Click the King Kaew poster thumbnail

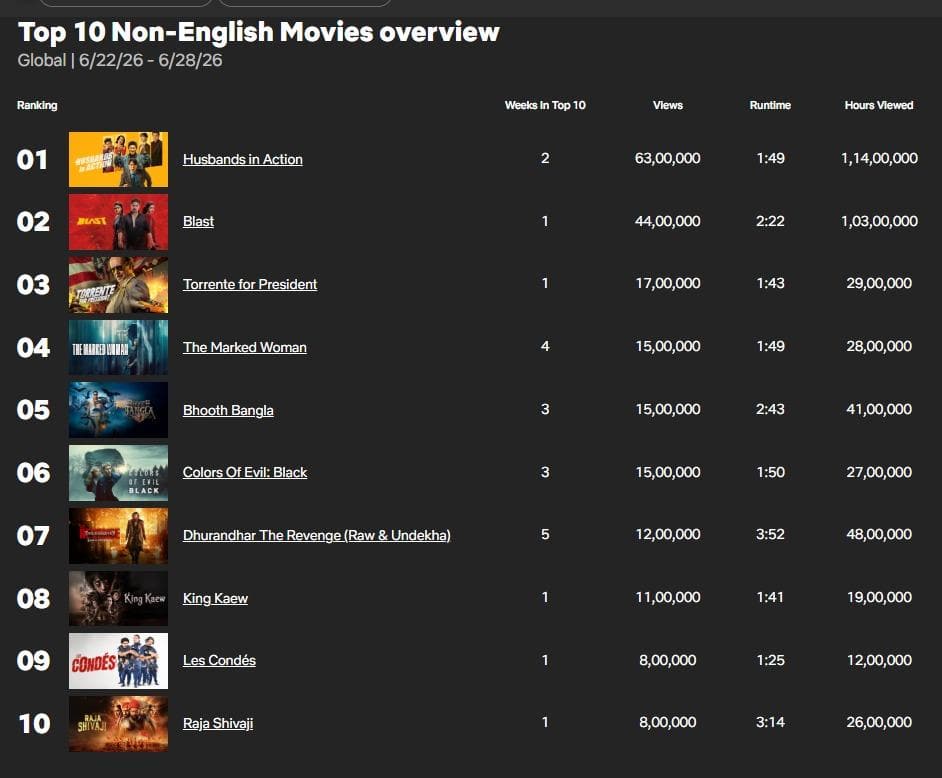(x=118, y=598)
